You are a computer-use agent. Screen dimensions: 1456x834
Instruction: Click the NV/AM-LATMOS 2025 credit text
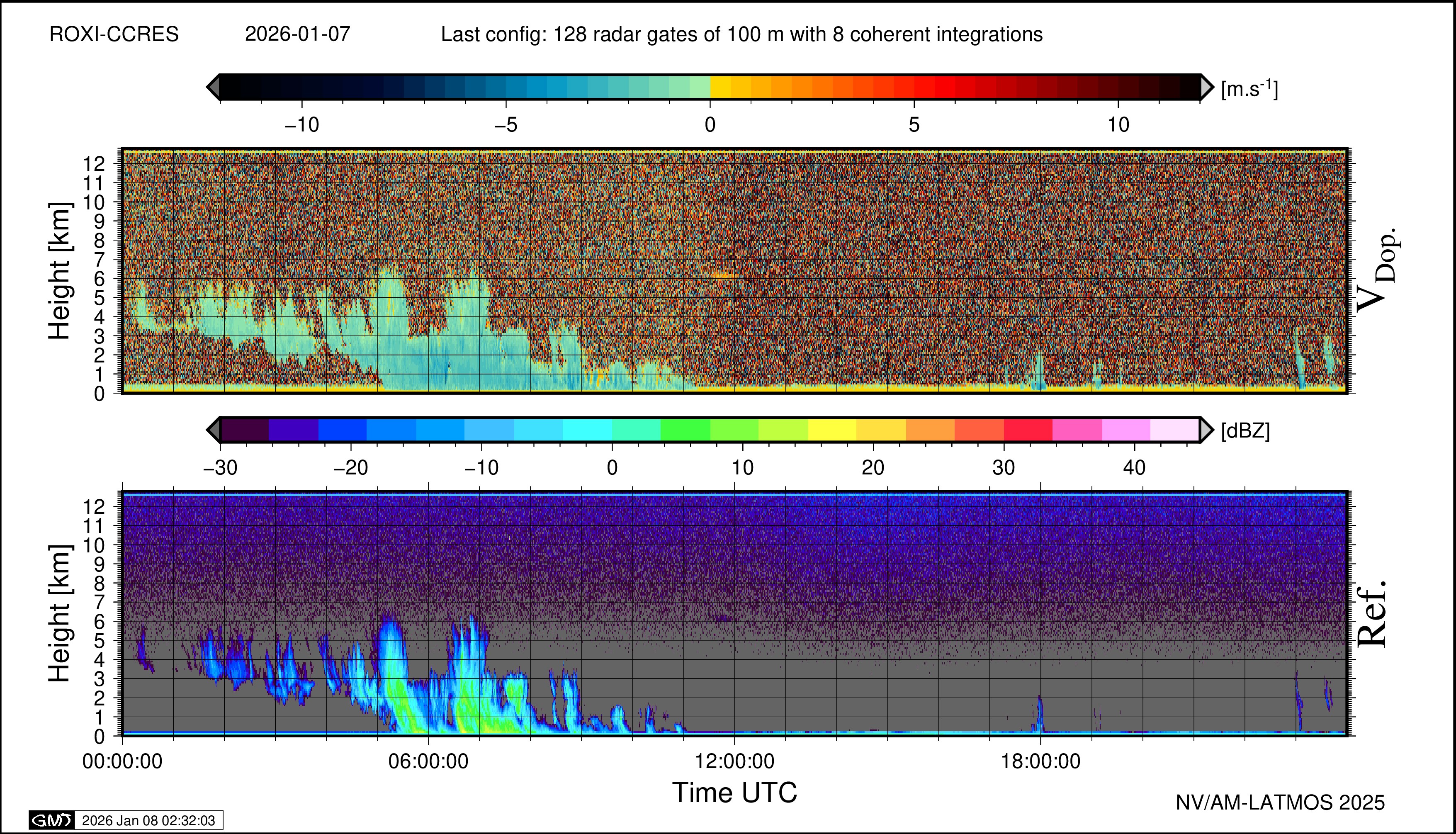coord(1280,802)
